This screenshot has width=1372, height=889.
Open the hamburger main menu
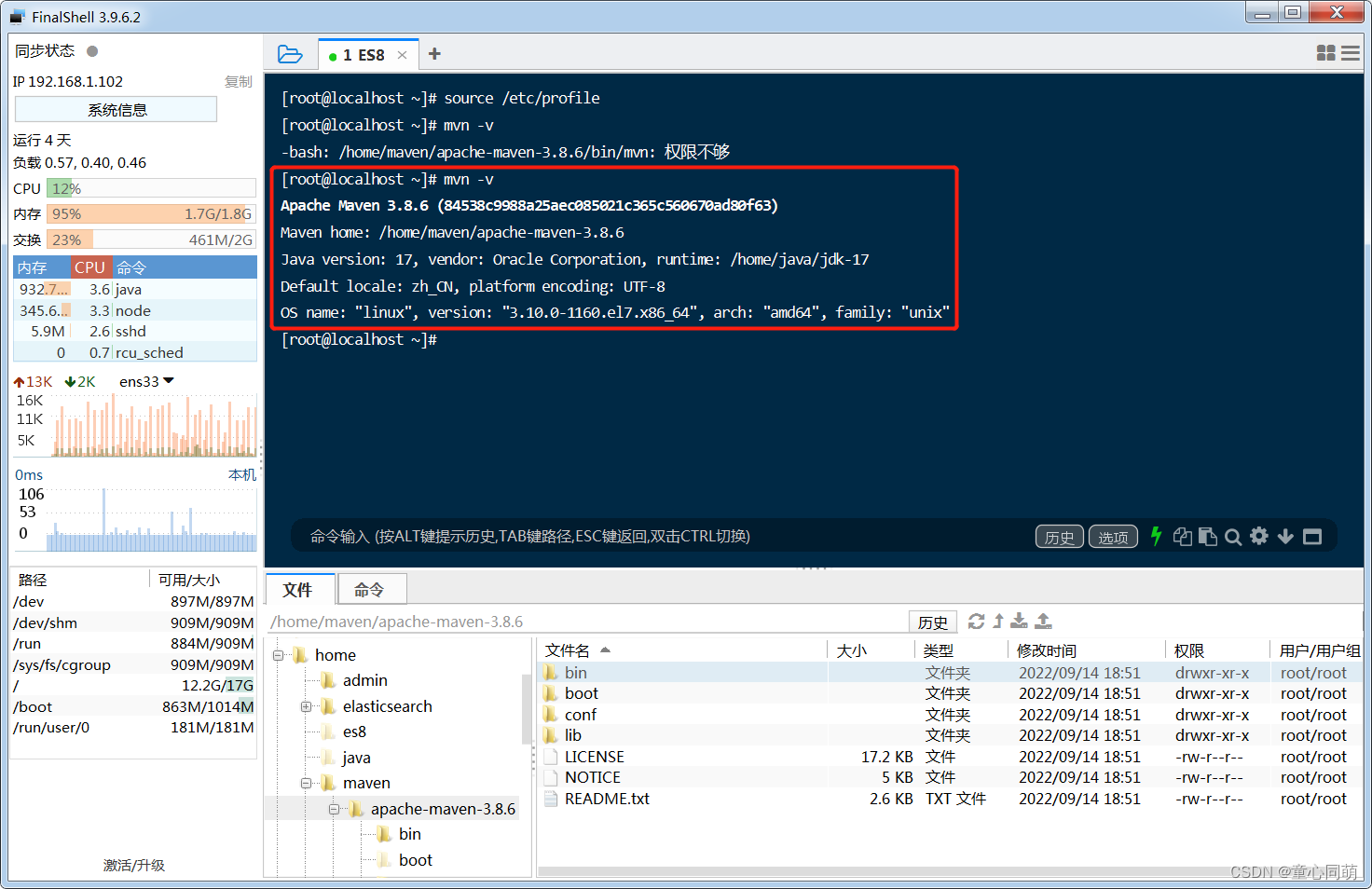click(x=1350, y=53)
